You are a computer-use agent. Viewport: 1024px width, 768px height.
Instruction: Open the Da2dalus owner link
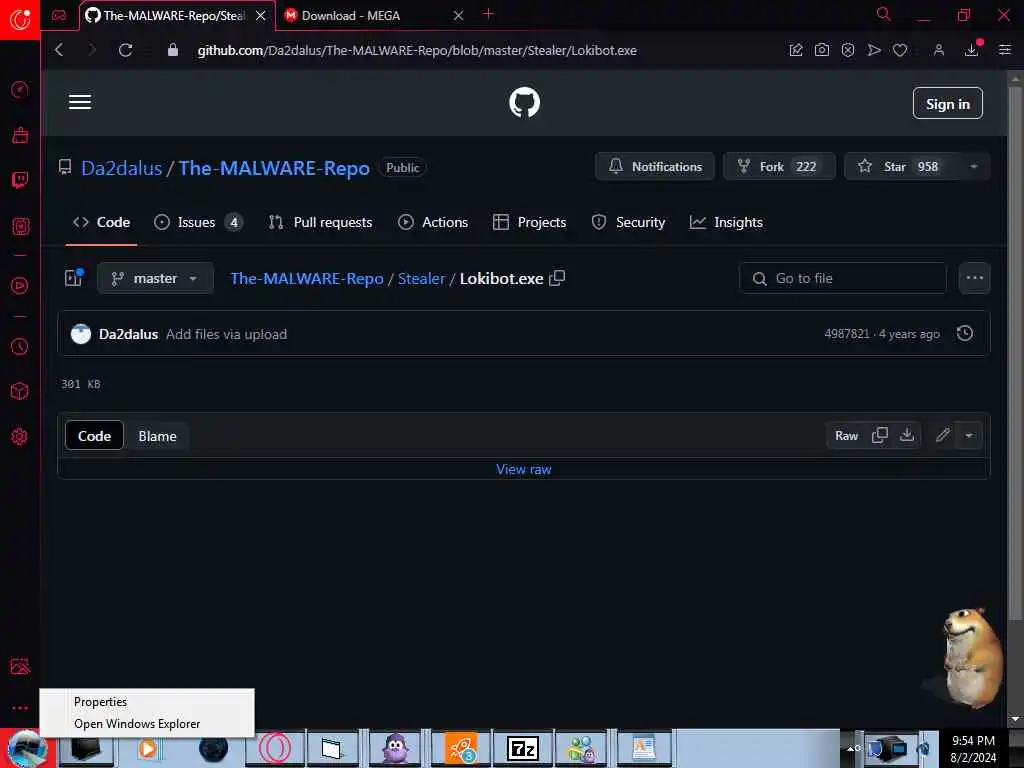(x=121, y=168)
